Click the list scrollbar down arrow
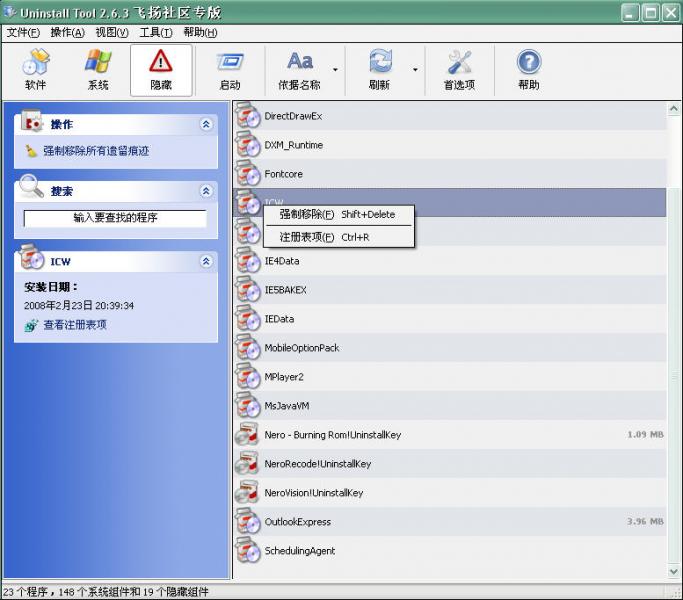 [673, 571]
